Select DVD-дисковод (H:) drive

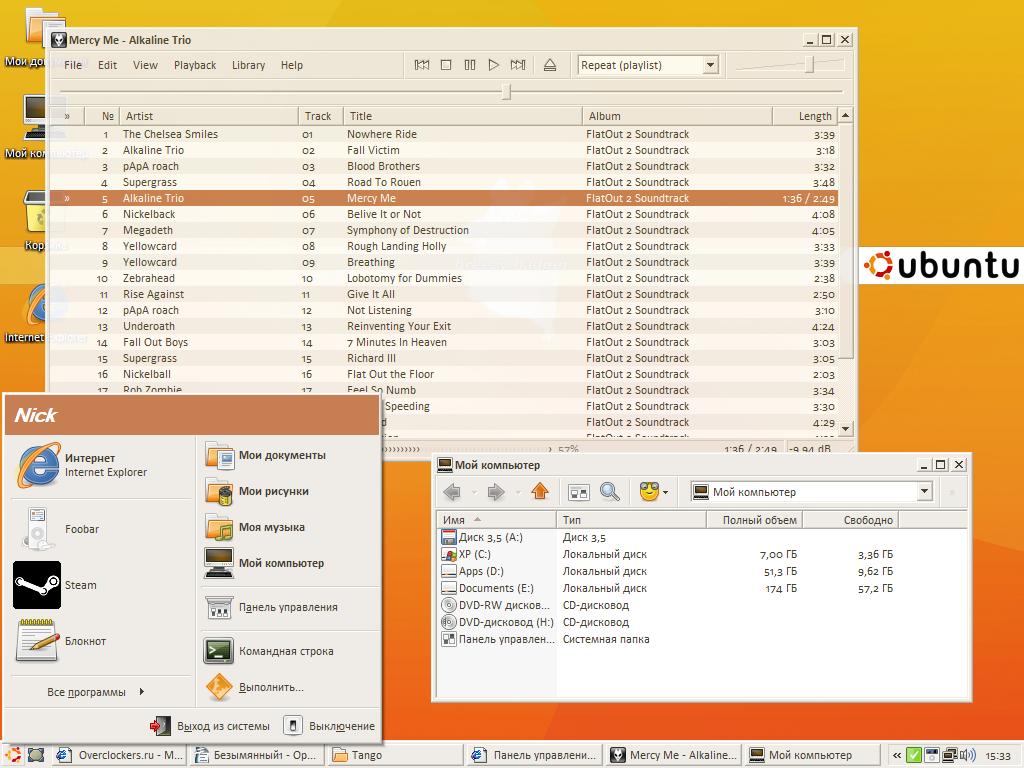tap(498, 622)
